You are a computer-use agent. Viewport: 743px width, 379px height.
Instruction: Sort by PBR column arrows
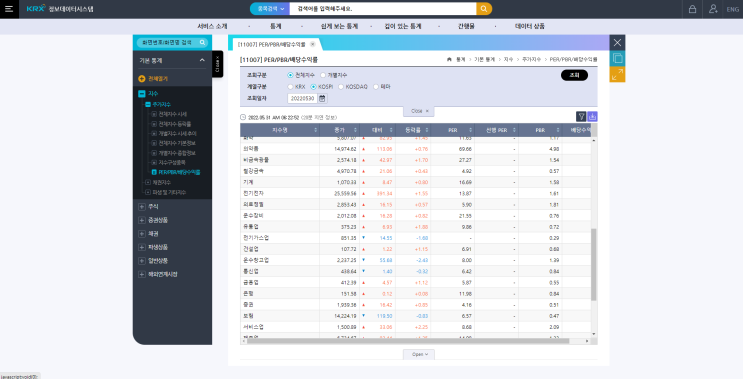tap(558, 130)
